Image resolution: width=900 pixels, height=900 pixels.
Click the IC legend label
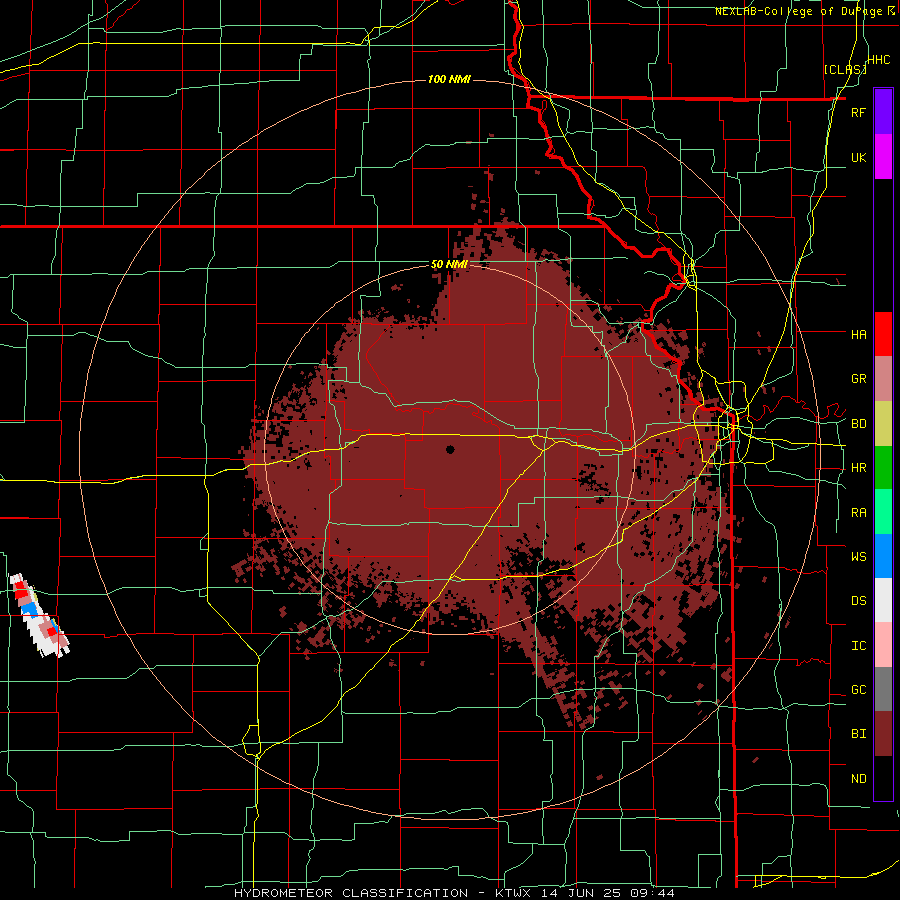[x=858, y=646]
